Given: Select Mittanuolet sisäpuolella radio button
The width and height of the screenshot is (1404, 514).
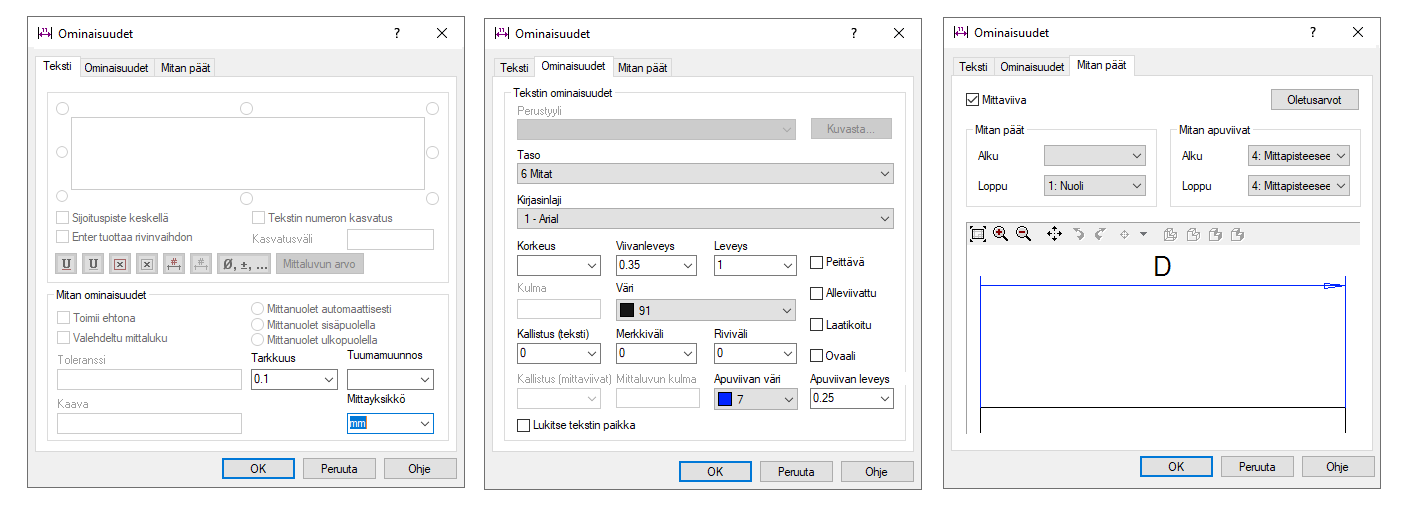Looking at the screenshot, I should [258, 325].
